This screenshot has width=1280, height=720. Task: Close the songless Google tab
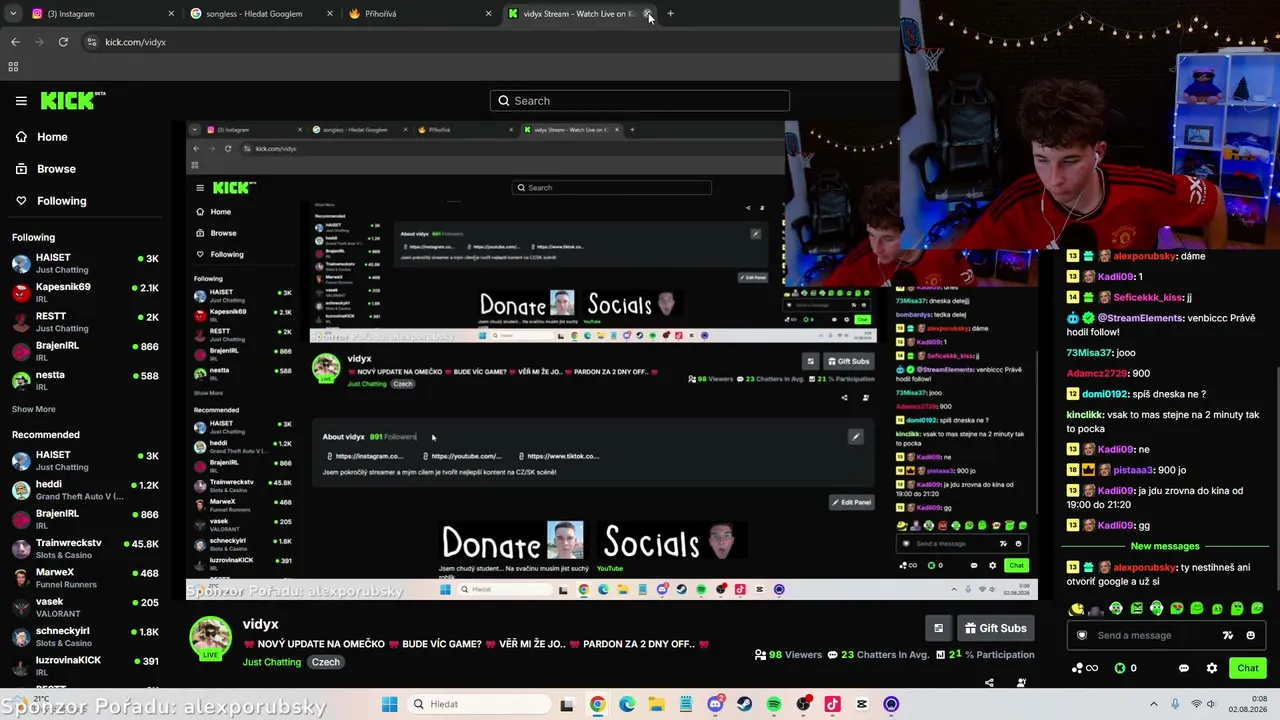[x=330, y=14]
